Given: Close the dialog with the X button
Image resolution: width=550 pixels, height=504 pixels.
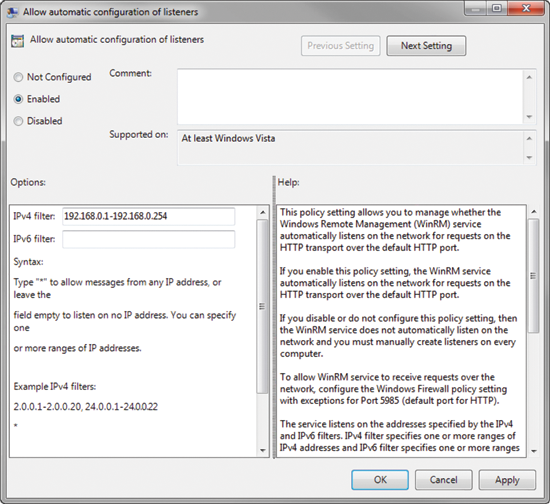Looking at the screenshot, I should click(x=526, y=8).
